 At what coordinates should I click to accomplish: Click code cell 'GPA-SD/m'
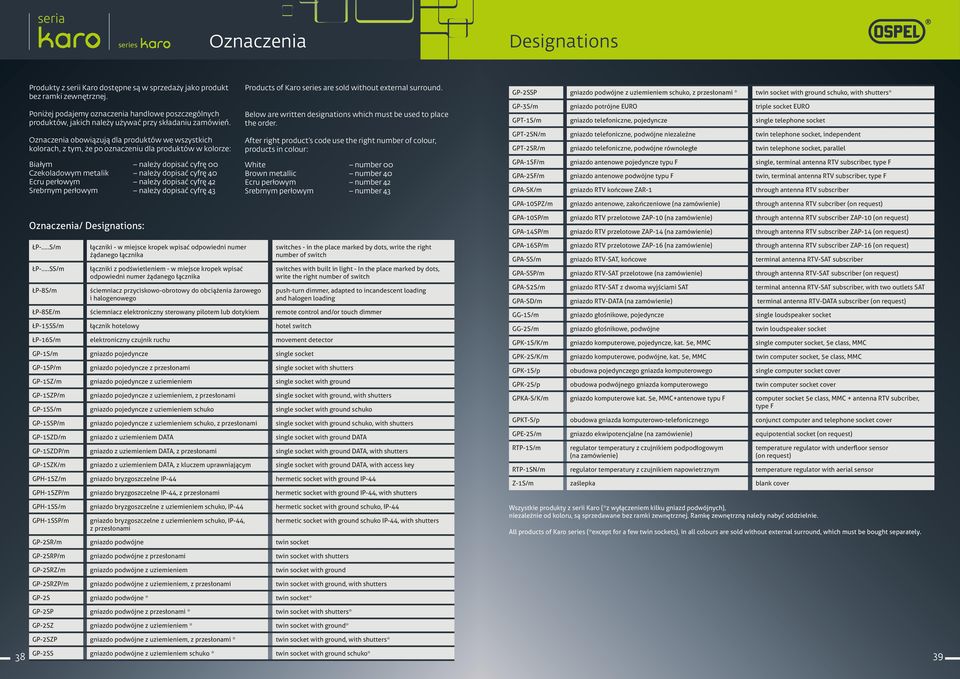coord(536,301)
